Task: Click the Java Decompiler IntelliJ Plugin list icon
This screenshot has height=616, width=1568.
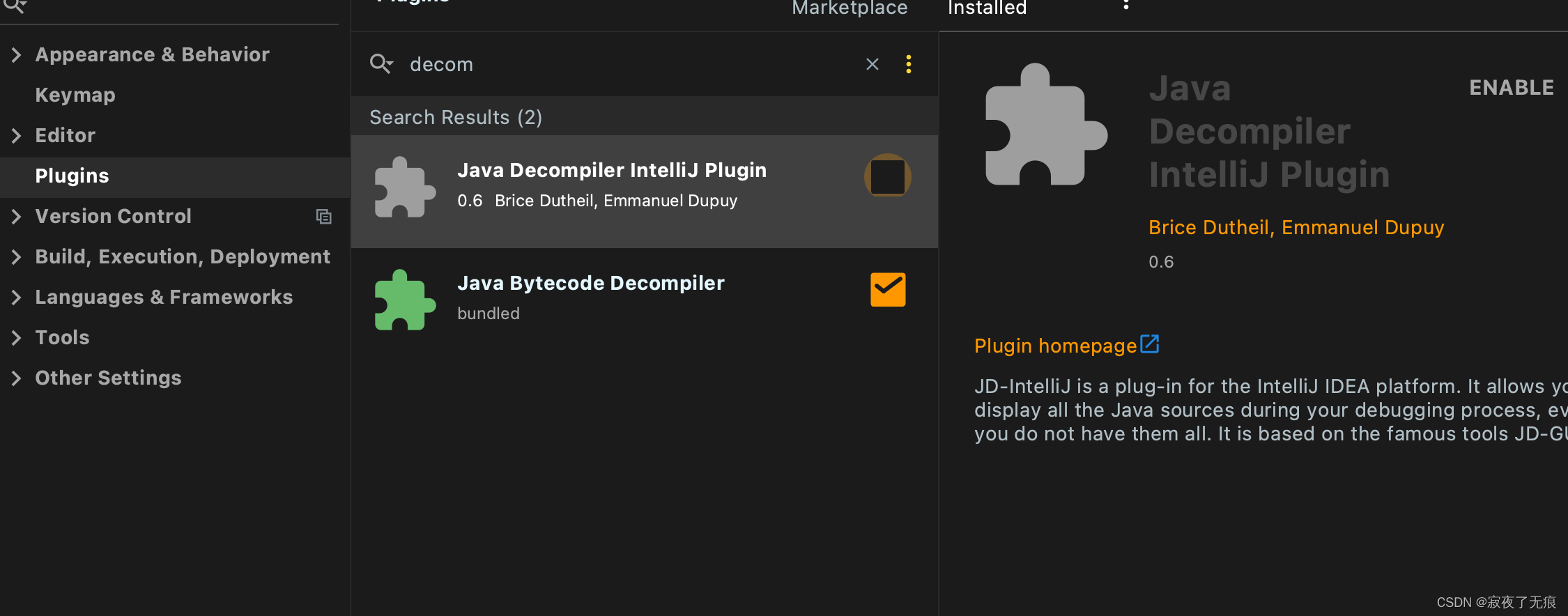Action: pyautogui.click(x=405, y=187)
